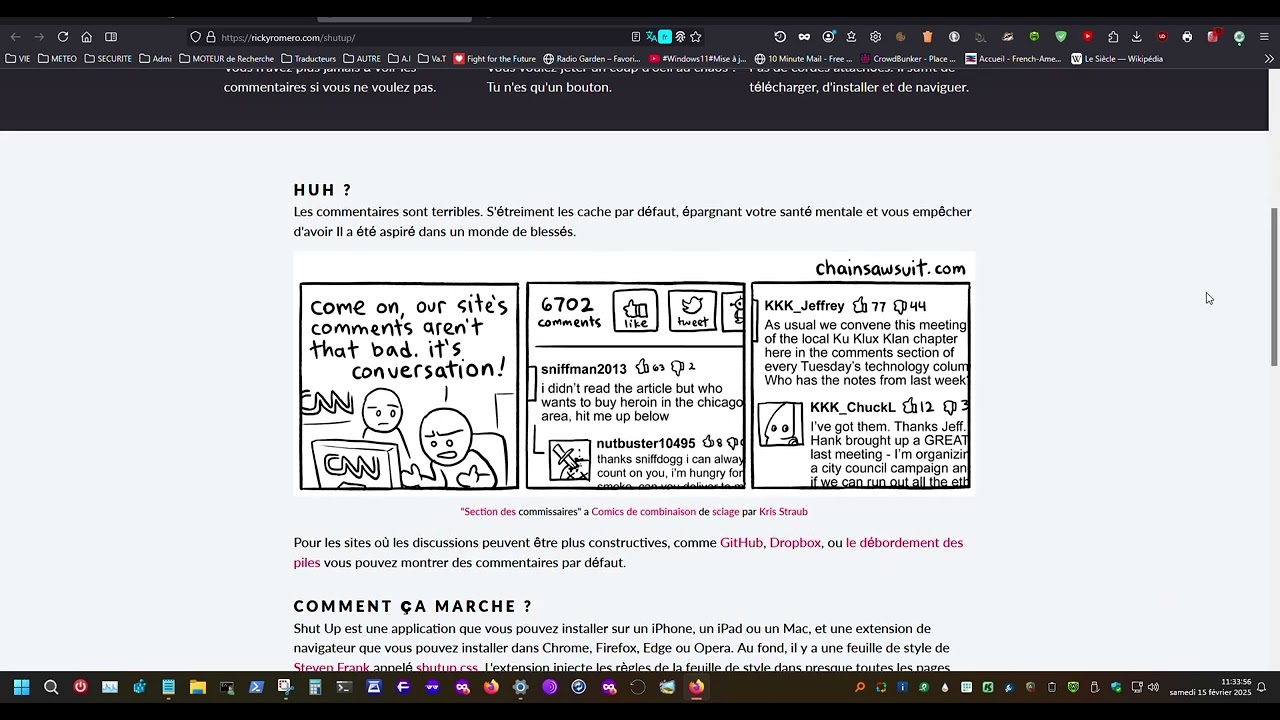Open the Windows Start menu
The height and width of the screenshot is (720, 1280).
21,687
